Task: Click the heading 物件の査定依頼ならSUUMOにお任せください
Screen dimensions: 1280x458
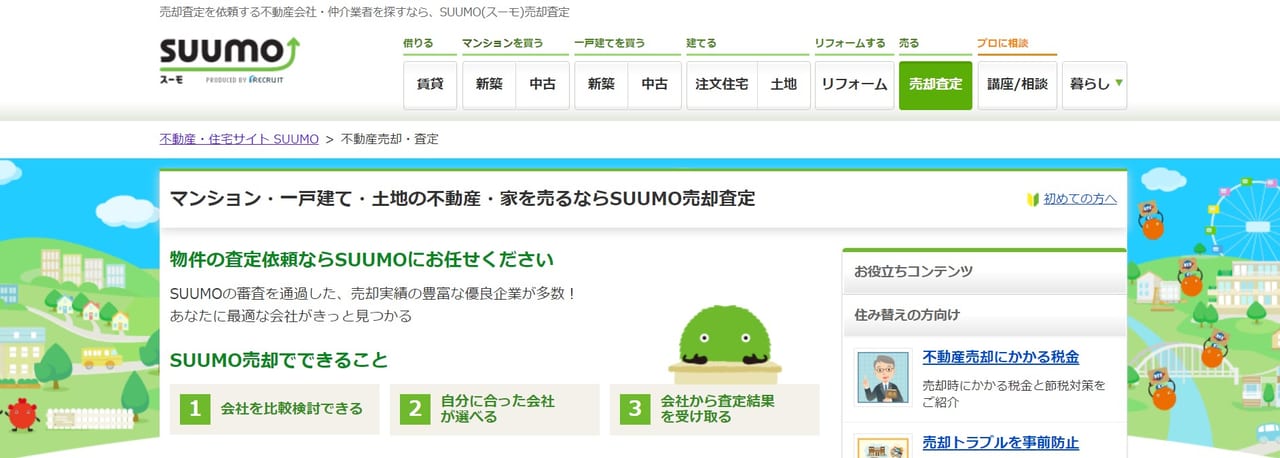Action: pyautogui.click(x=362, y=260)
